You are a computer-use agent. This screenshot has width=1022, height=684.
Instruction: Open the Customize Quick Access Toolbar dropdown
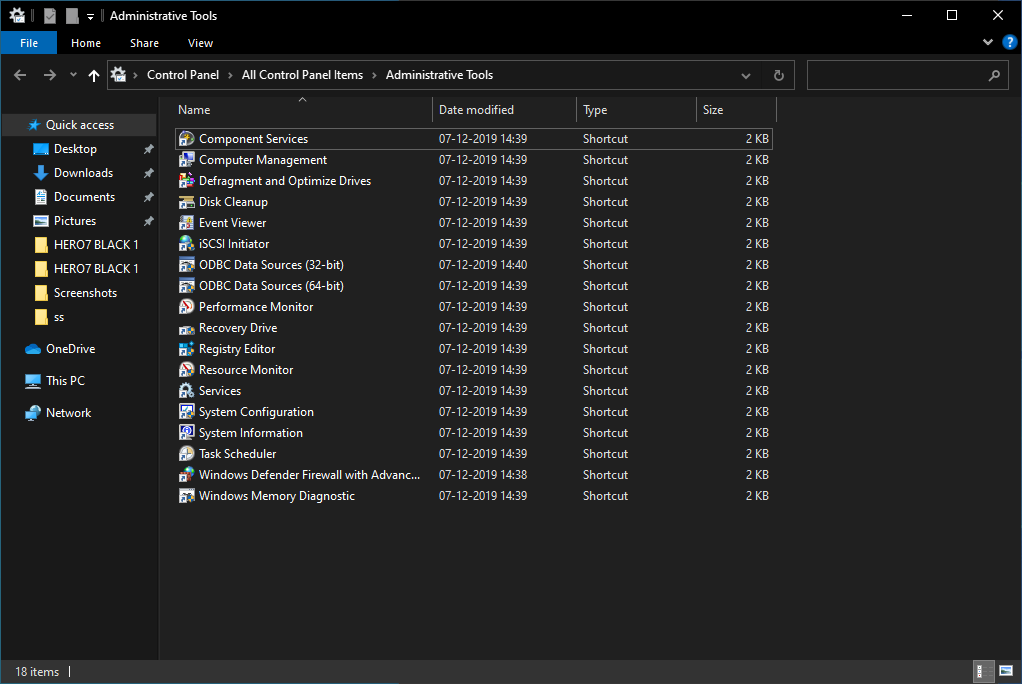click(x=89, y=15)
